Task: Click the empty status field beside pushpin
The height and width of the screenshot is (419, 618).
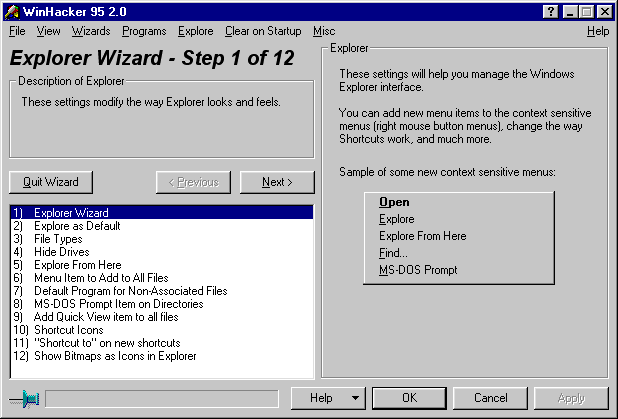Action: 162,399
